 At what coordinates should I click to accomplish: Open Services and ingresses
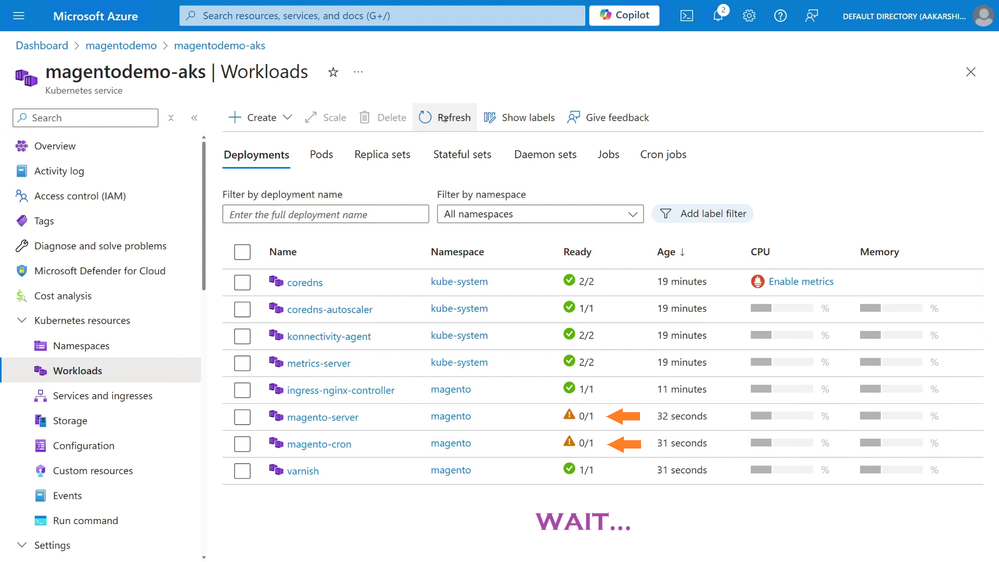pos(102,396)
